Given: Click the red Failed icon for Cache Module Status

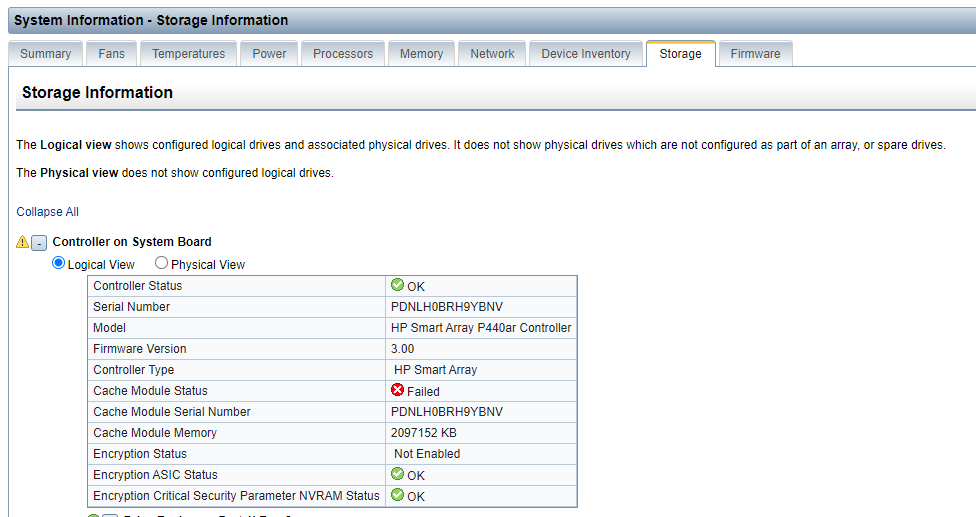Looking at the screenshot, I should [x=397, y=391].
